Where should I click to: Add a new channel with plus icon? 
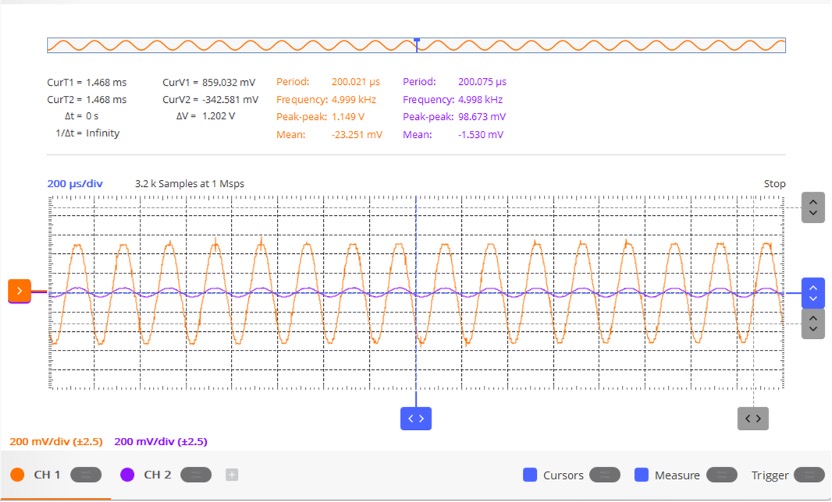point(232,475)
